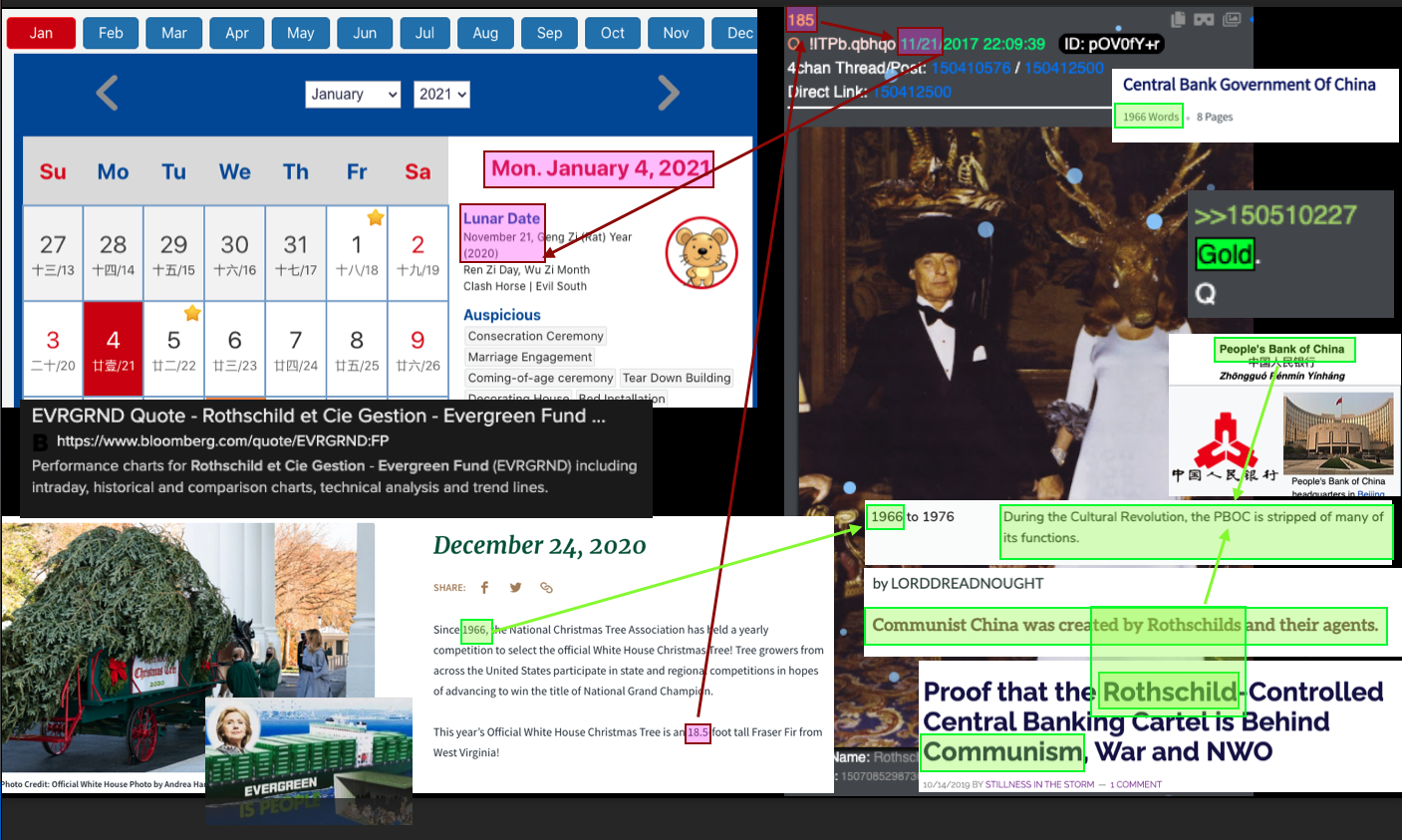Open 4chan thread link 150410576

tap(971, 68)
